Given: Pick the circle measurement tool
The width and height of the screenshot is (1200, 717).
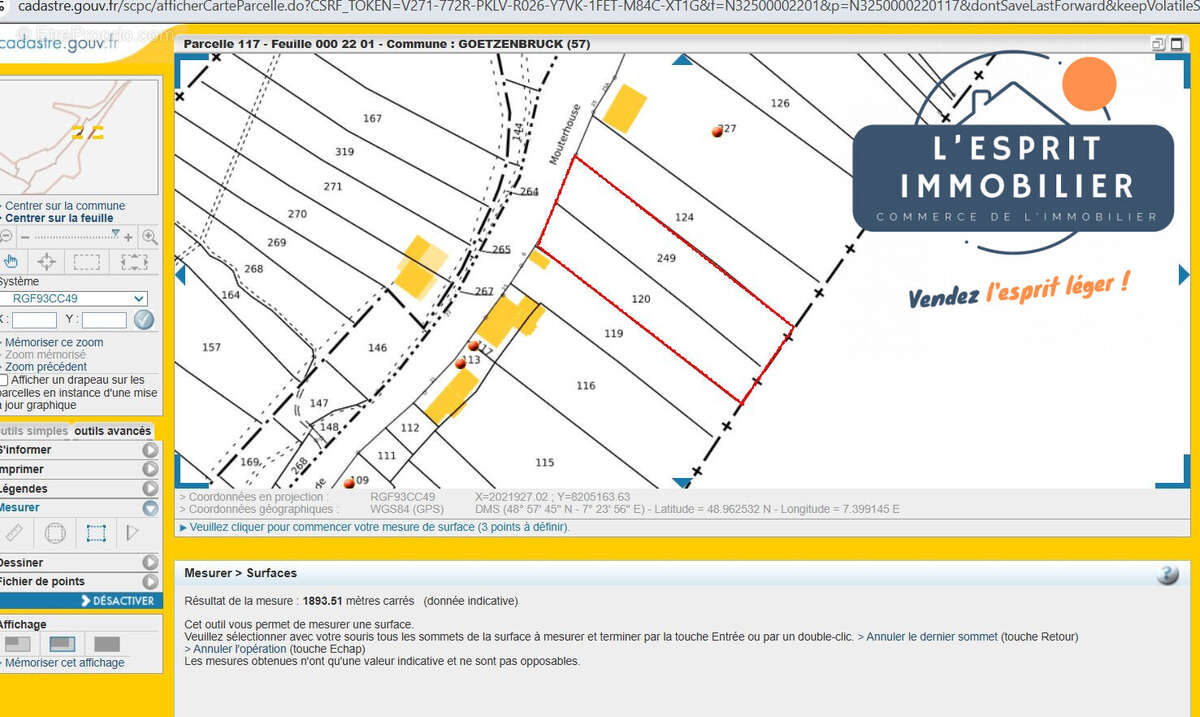Looking at the screenshot, I should pyautogui.click(x=55, y=533).
